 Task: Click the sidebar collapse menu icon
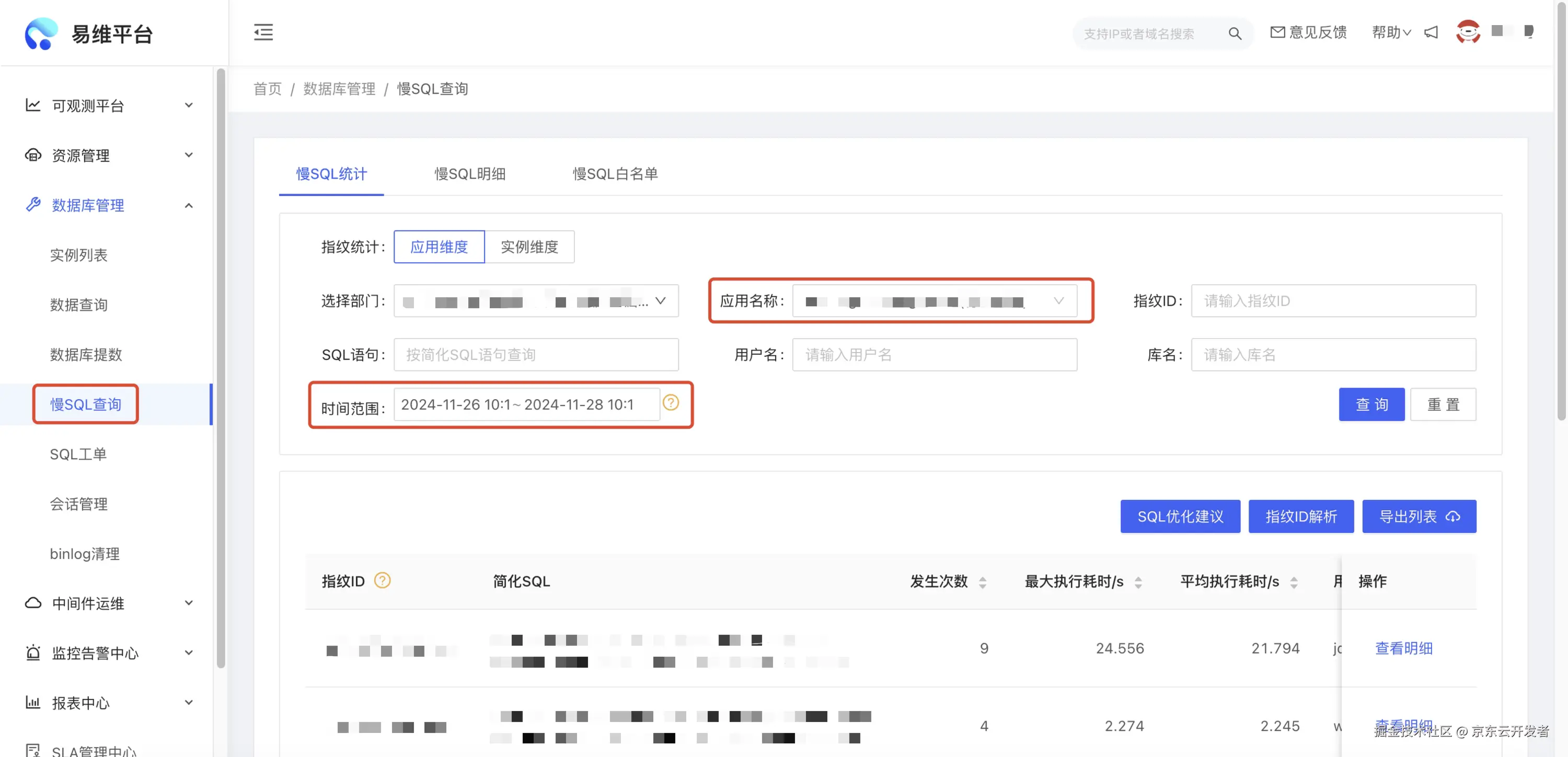263,32
